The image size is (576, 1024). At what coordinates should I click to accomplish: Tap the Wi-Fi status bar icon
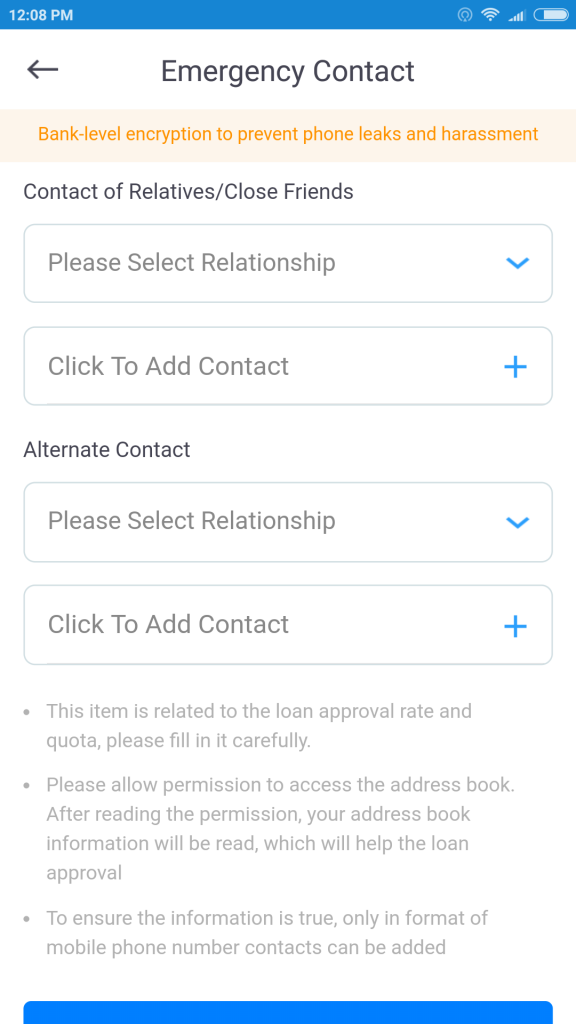[490, 14]
